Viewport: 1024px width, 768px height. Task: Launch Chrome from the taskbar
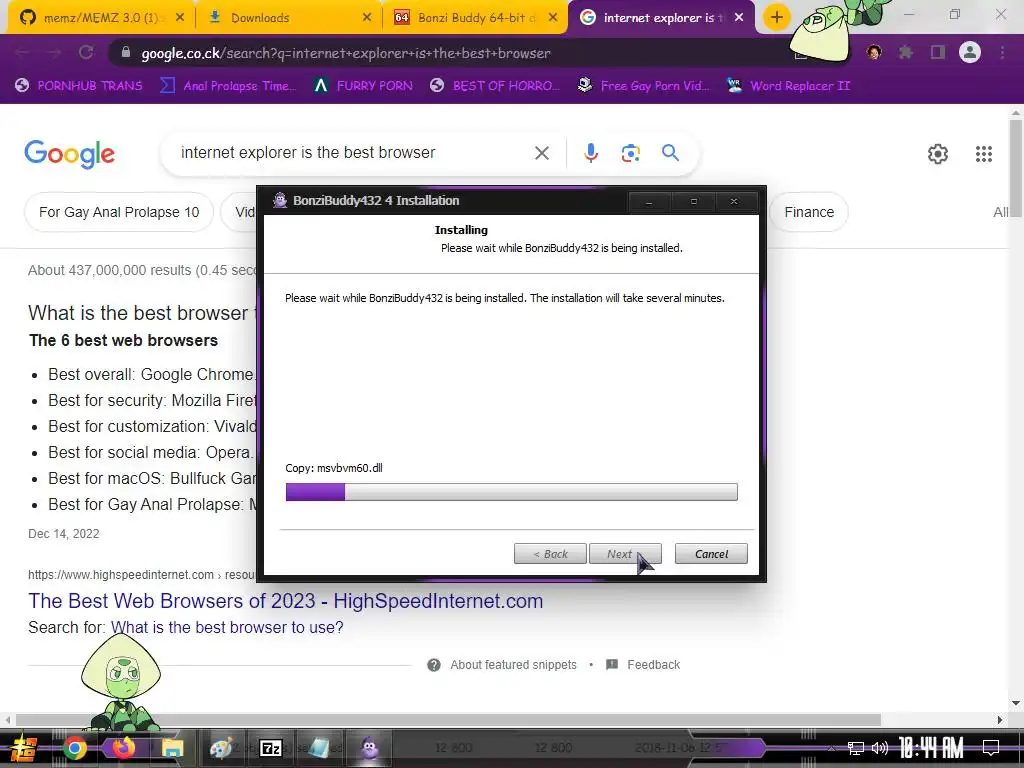74,748
